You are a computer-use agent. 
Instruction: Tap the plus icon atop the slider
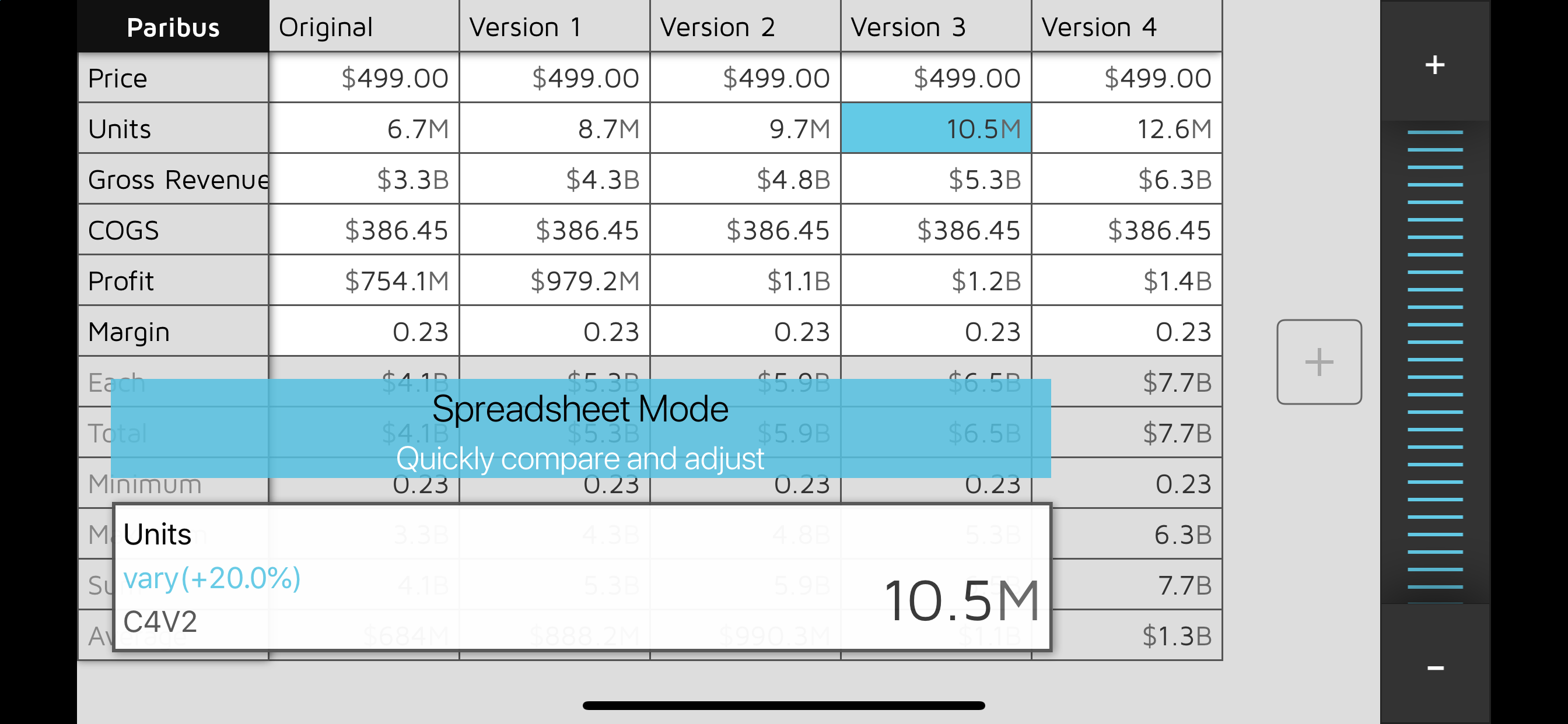[x=1434, y=65]
